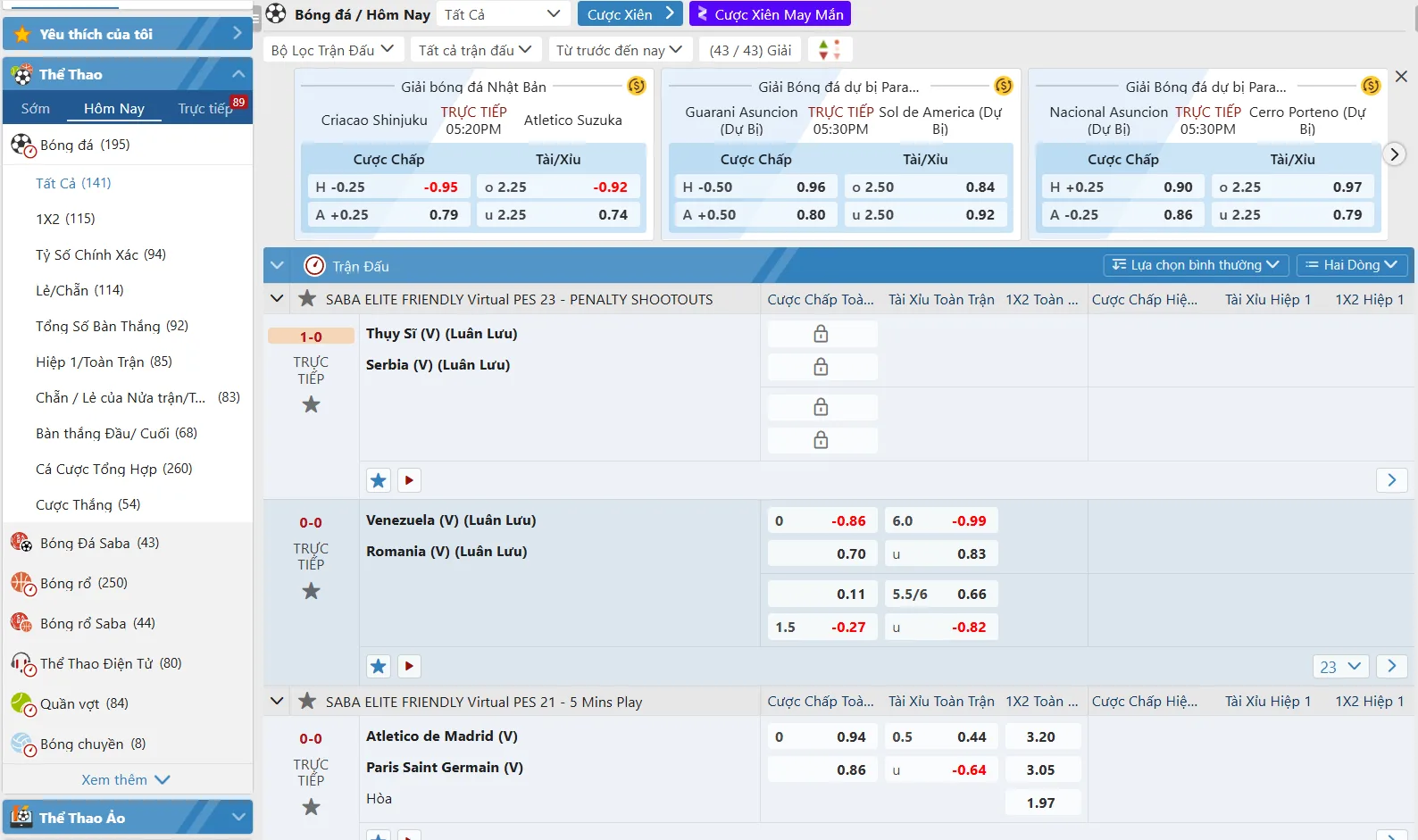1418x840 pixels.
Task: Select Bóng Đá Saba sport icon
Action: click(22, 543)
